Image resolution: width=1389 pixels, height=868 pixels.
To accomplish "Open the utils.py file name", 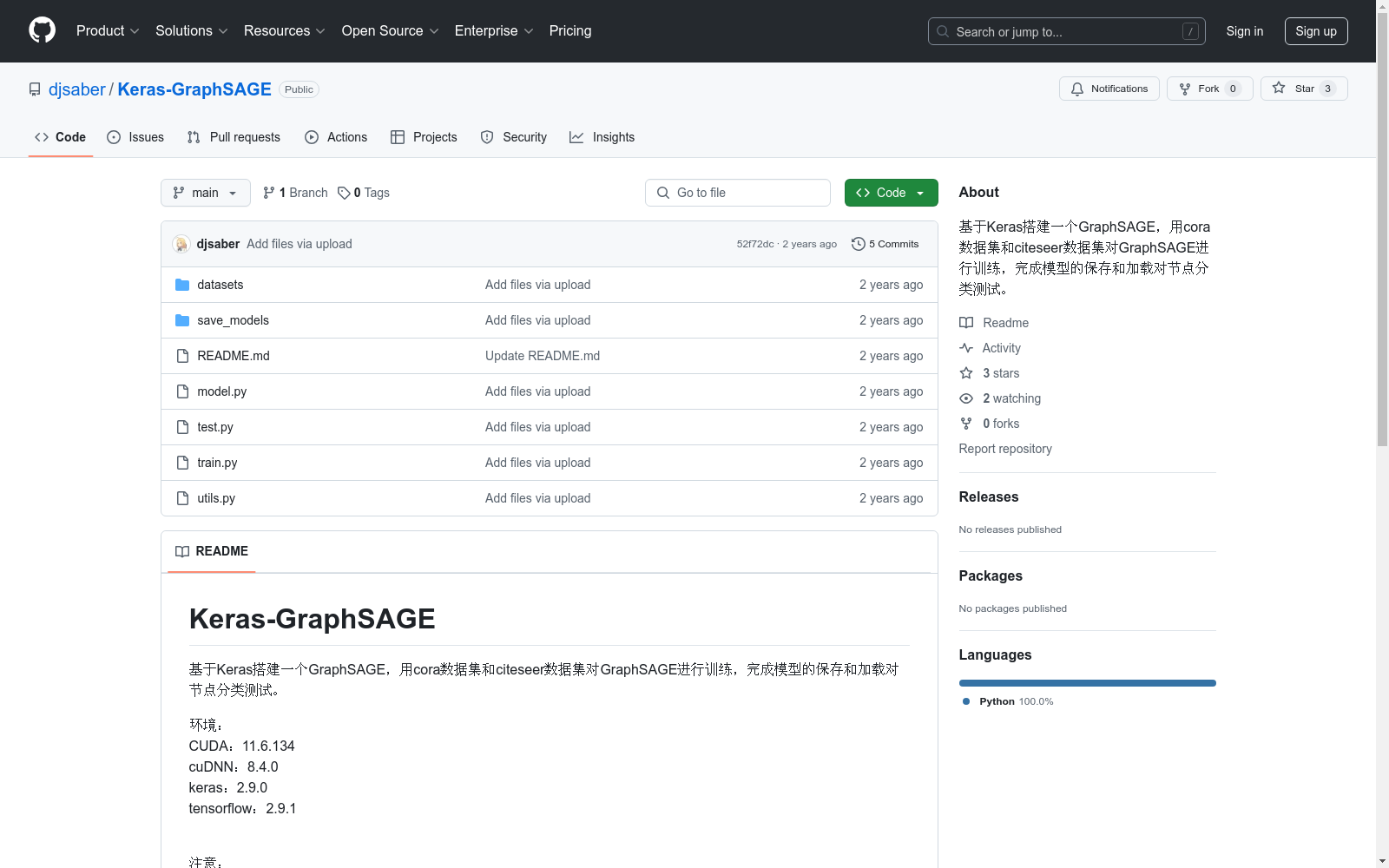I will [x=216, y=498].
